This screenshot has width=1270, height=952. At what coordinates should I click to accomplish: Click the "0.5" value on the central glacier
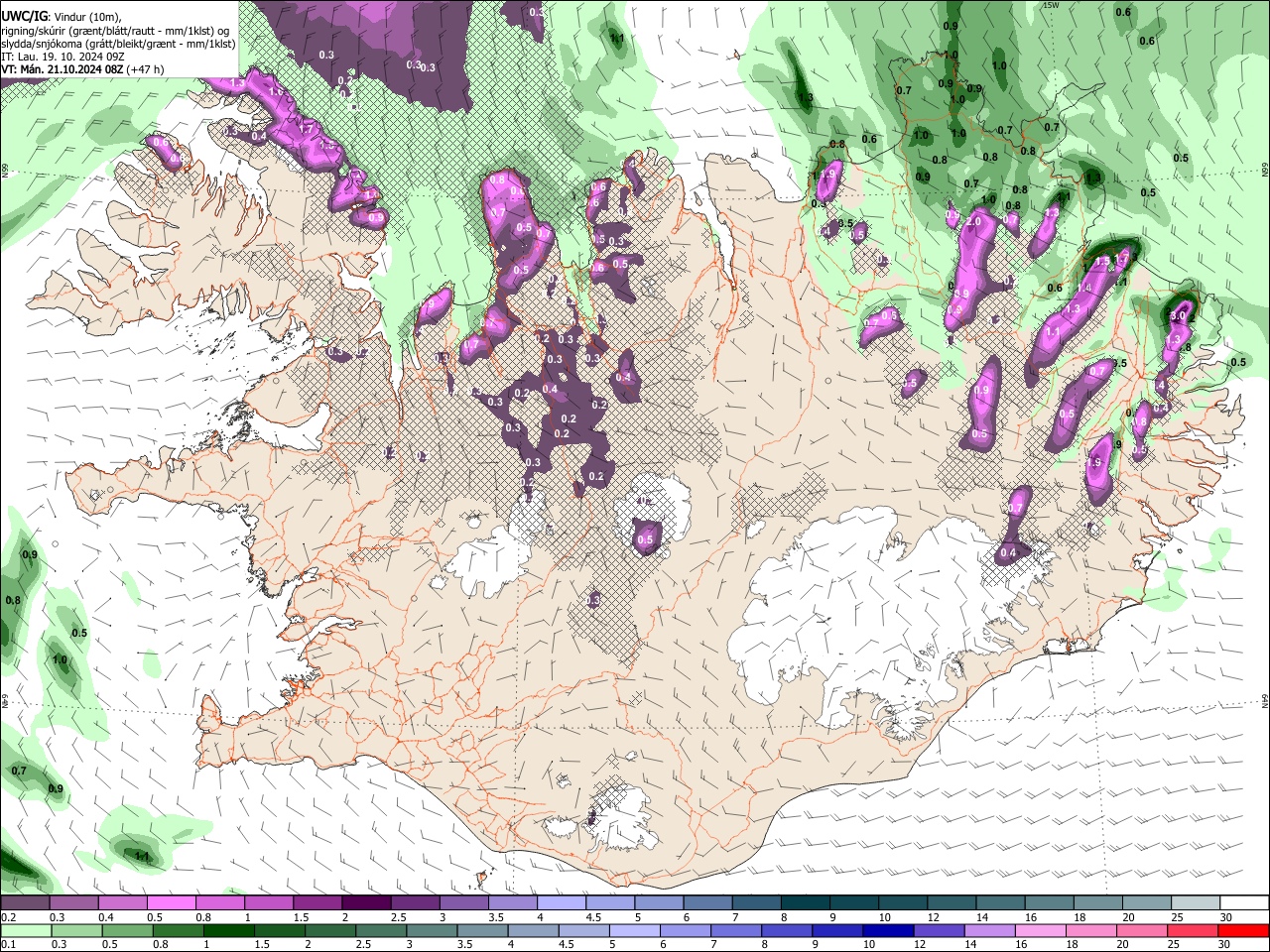tap(646, 540)
